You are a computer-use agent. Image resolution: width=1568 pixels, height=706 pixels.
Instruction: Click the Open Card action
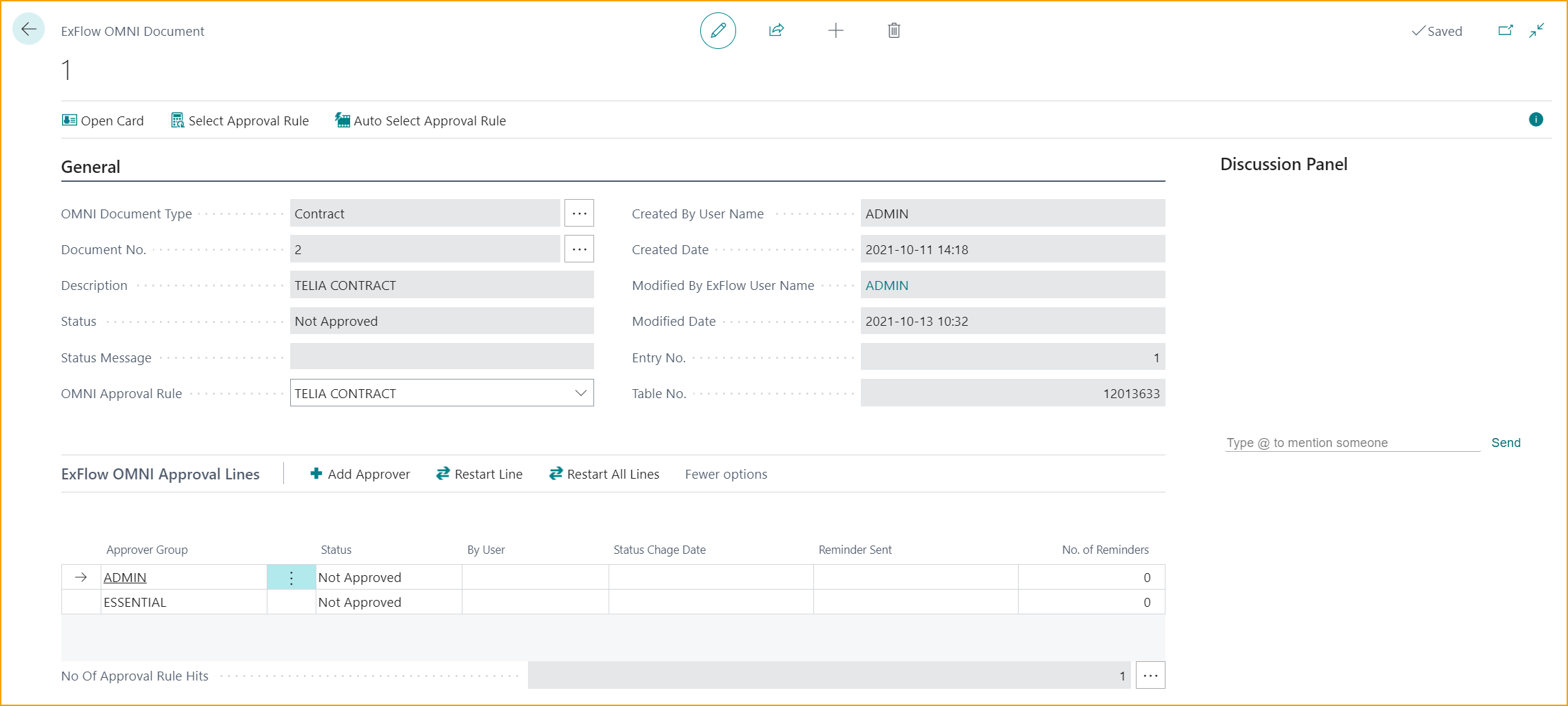102,121
